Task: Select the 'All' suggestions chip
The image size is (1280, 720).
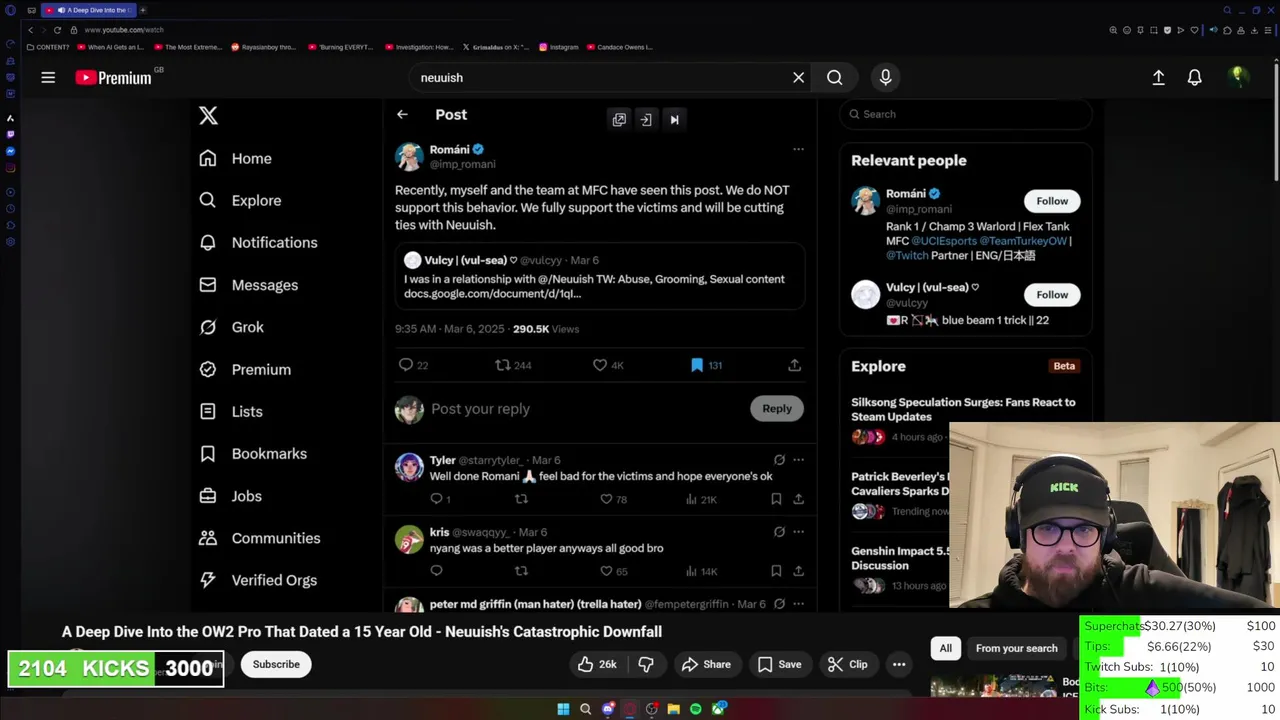Action: (945, 648)
